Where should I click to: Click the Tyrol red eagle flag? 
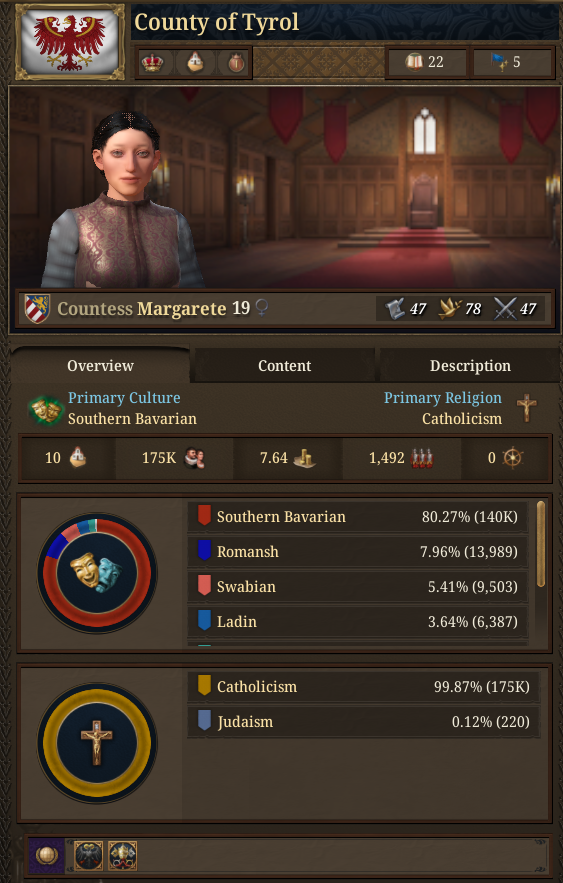point(69,42)
